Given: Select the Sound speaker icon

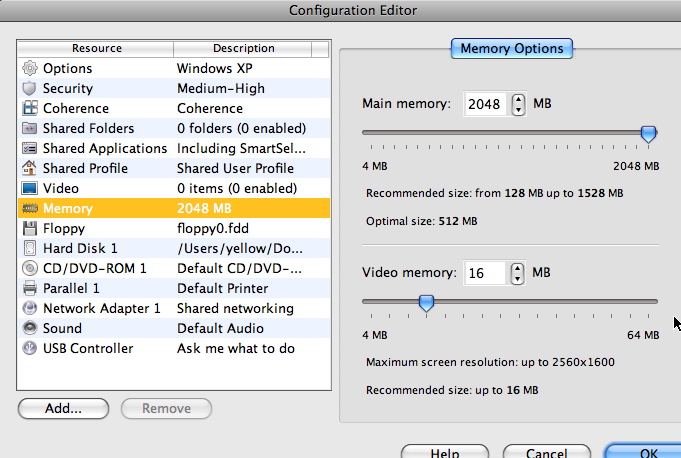Looking at the screenshot, I should (x=30, y=328).
